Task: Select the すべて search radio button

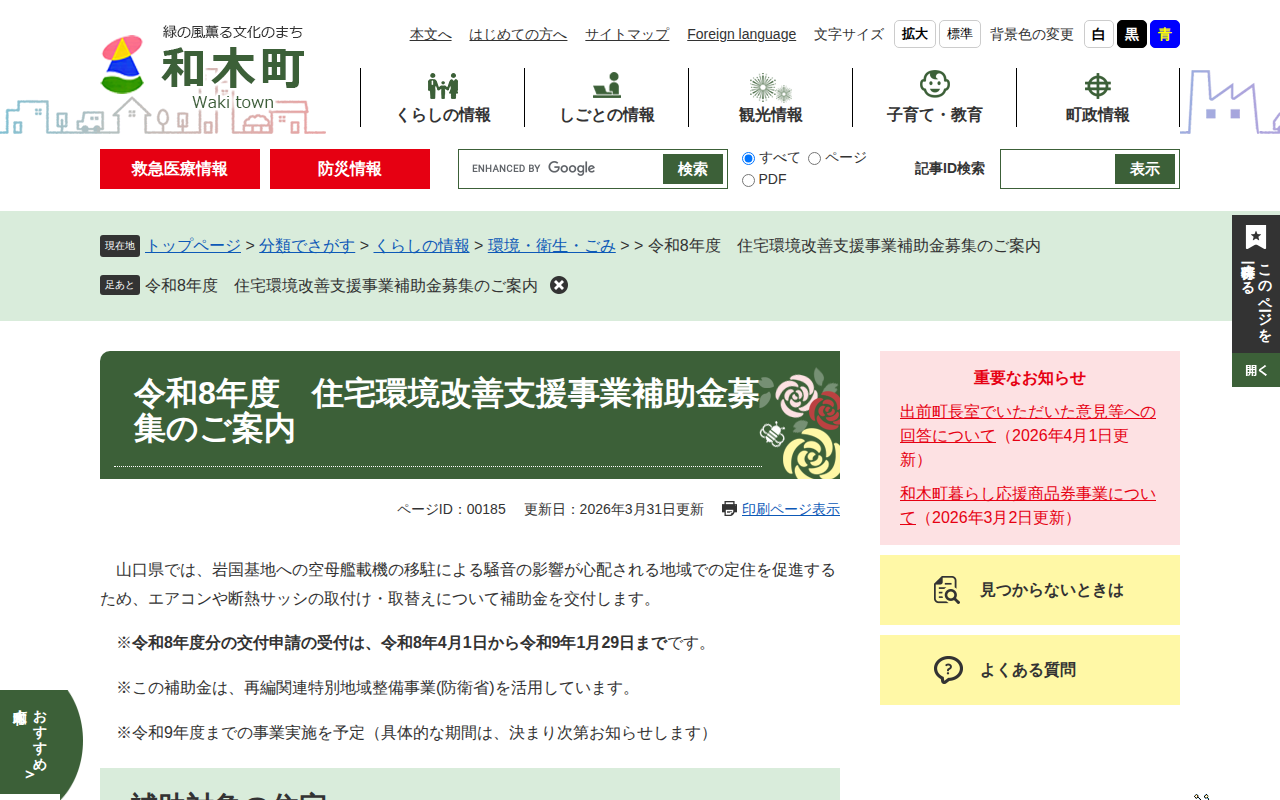Action: coord(747,158)
